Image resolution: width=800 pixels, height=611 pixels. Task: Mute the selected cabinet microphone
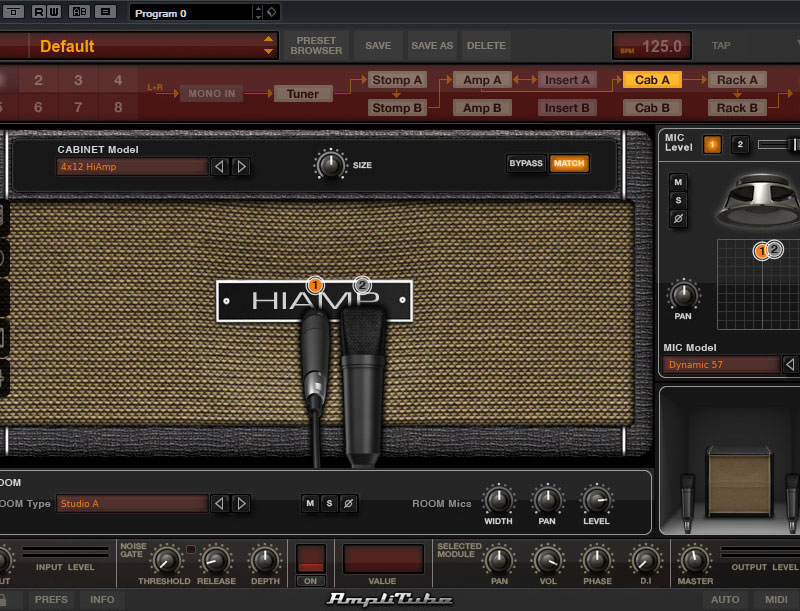pyautogui.click(x=678, y=182)
